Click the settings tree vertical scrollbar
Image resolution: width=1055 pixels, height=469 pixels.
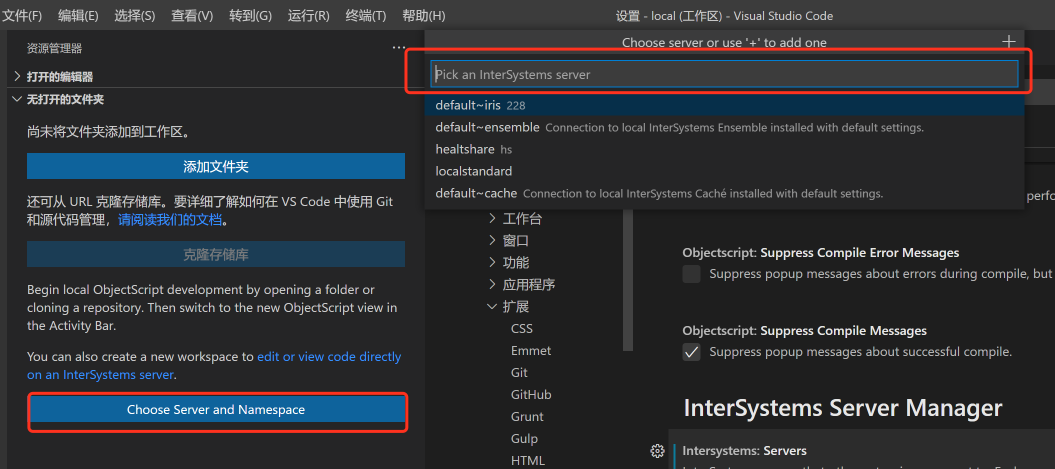point(628,279)
